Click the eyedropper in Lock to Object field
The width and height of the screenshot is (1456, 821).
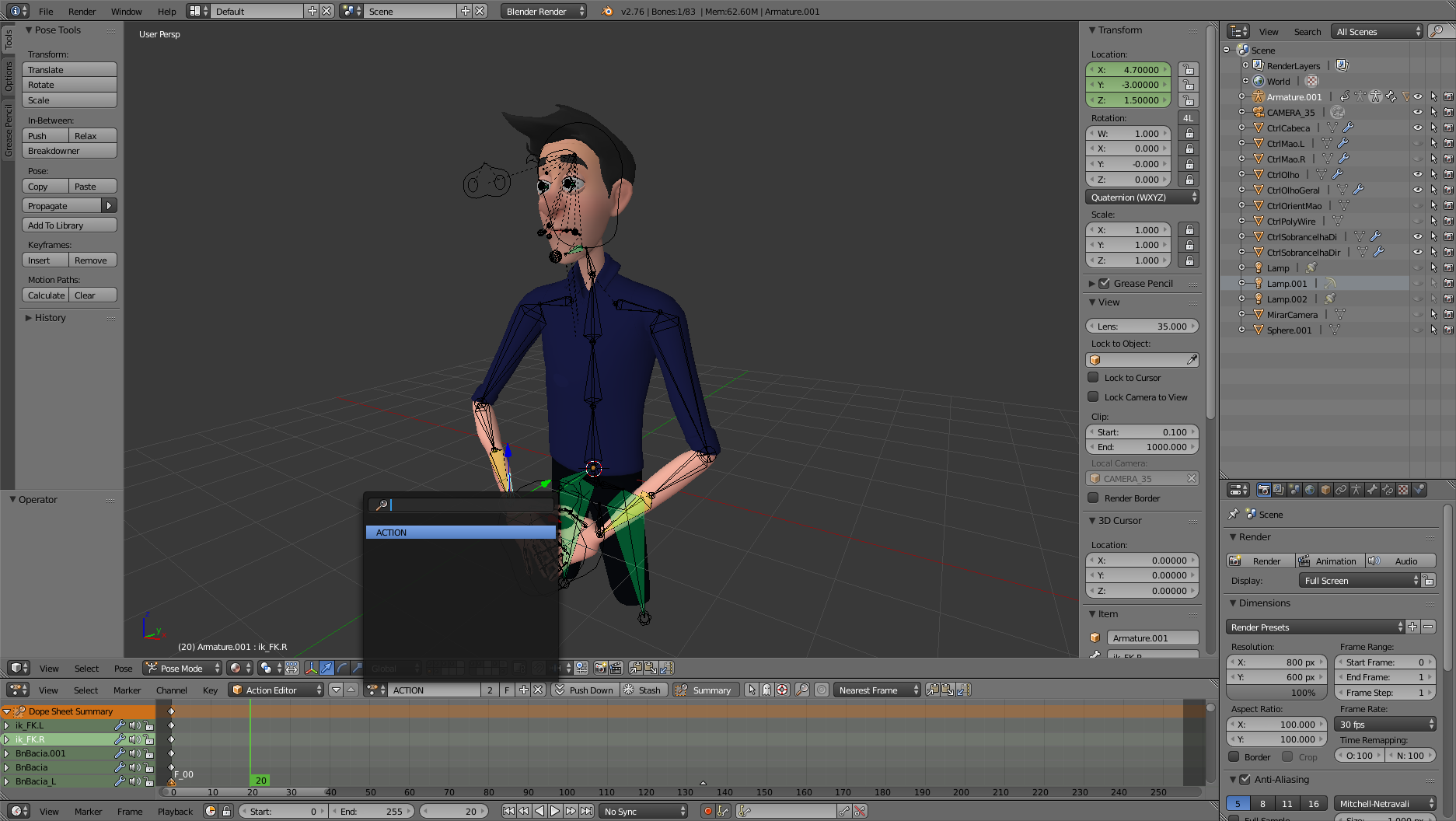pyautogui.click(x=1192, y=360)
